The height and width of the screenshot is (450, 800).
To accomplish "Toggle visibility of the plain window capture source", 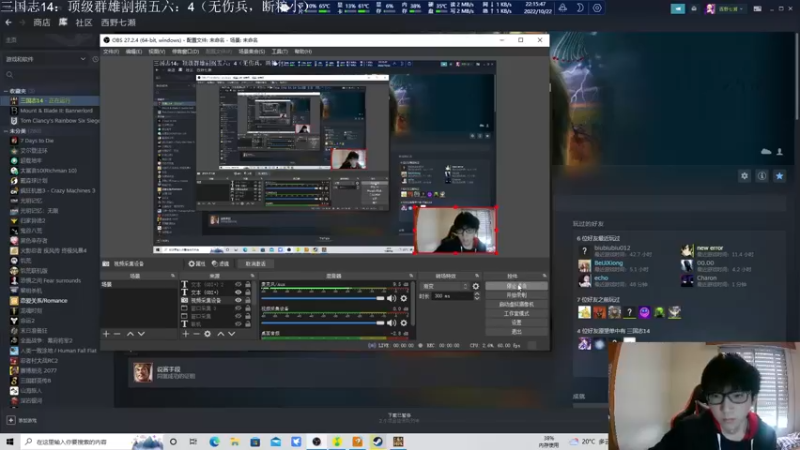I will coord(238,316).
